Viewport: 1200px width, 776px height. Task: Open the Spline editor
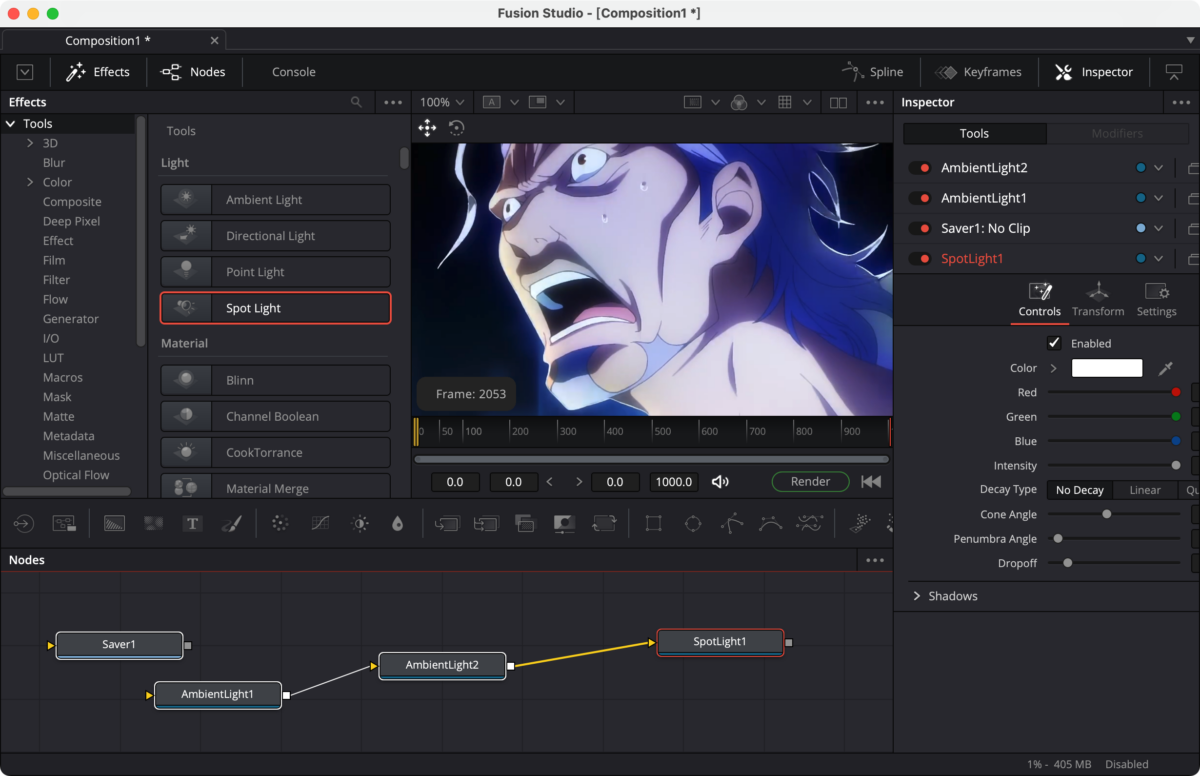(873, 72)
